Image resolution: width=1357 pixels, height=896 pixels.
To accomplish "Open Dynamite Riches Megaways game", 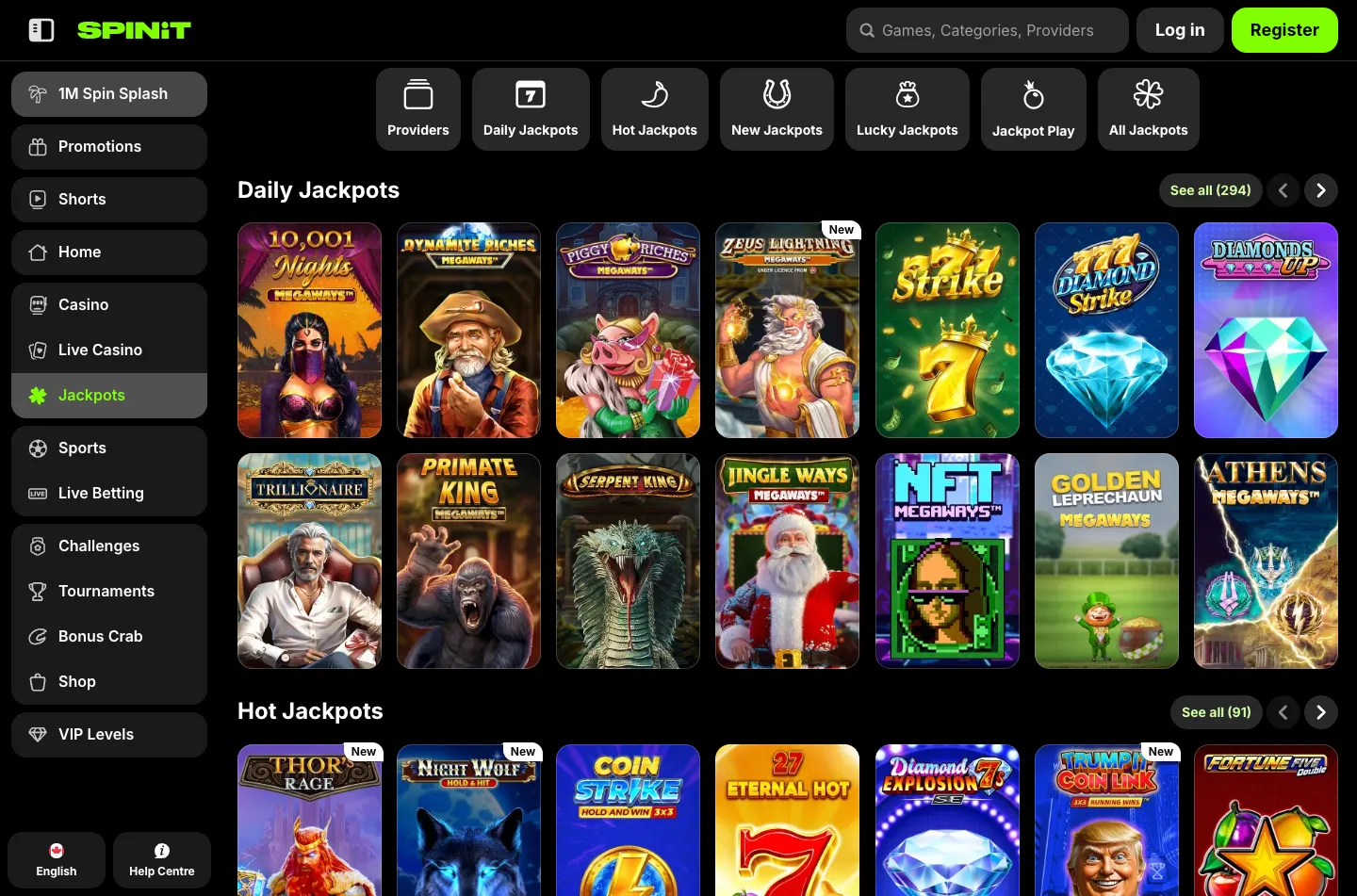I will [468, 331].
